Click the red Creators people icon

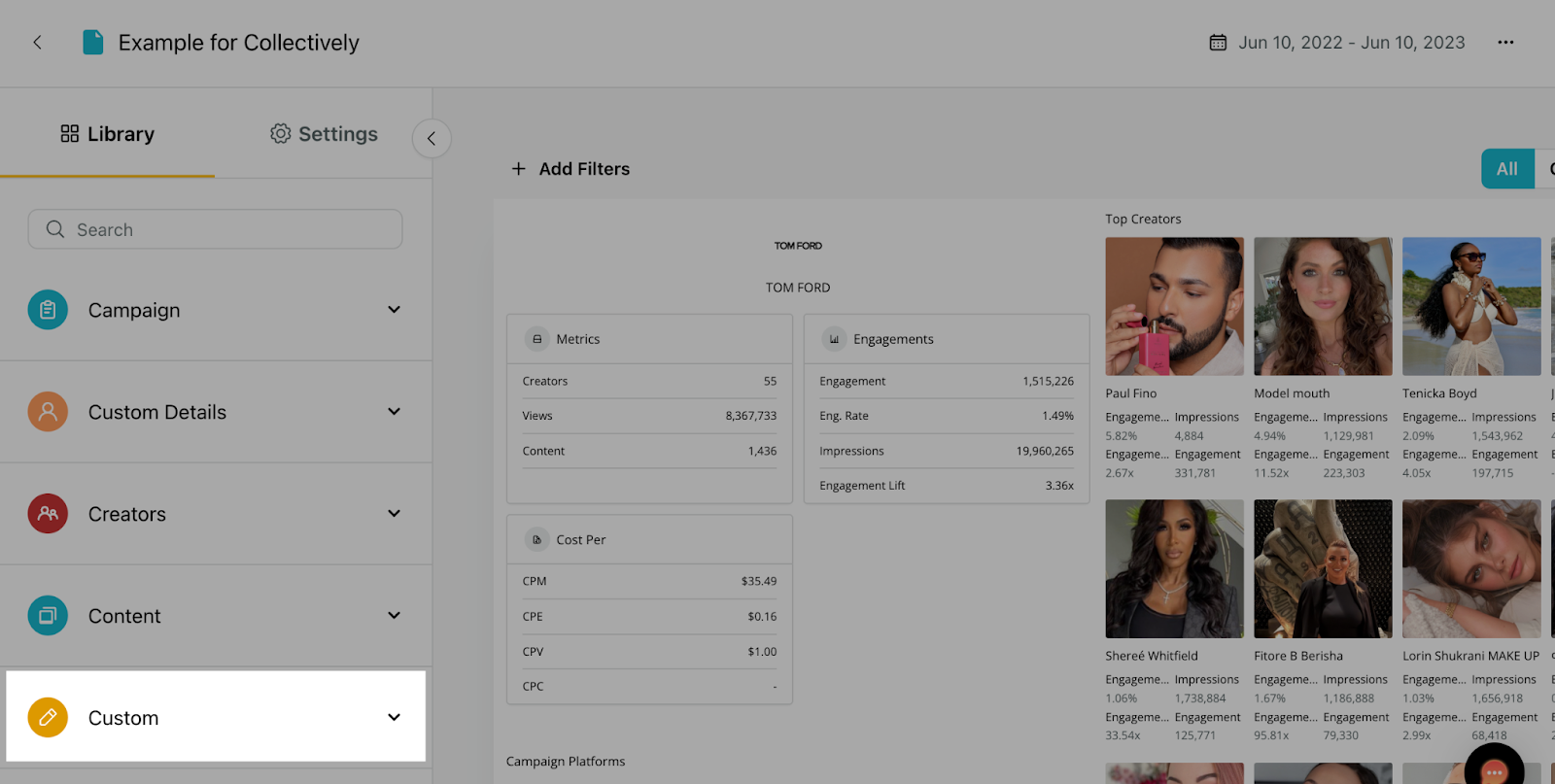[x=48, y=514]
